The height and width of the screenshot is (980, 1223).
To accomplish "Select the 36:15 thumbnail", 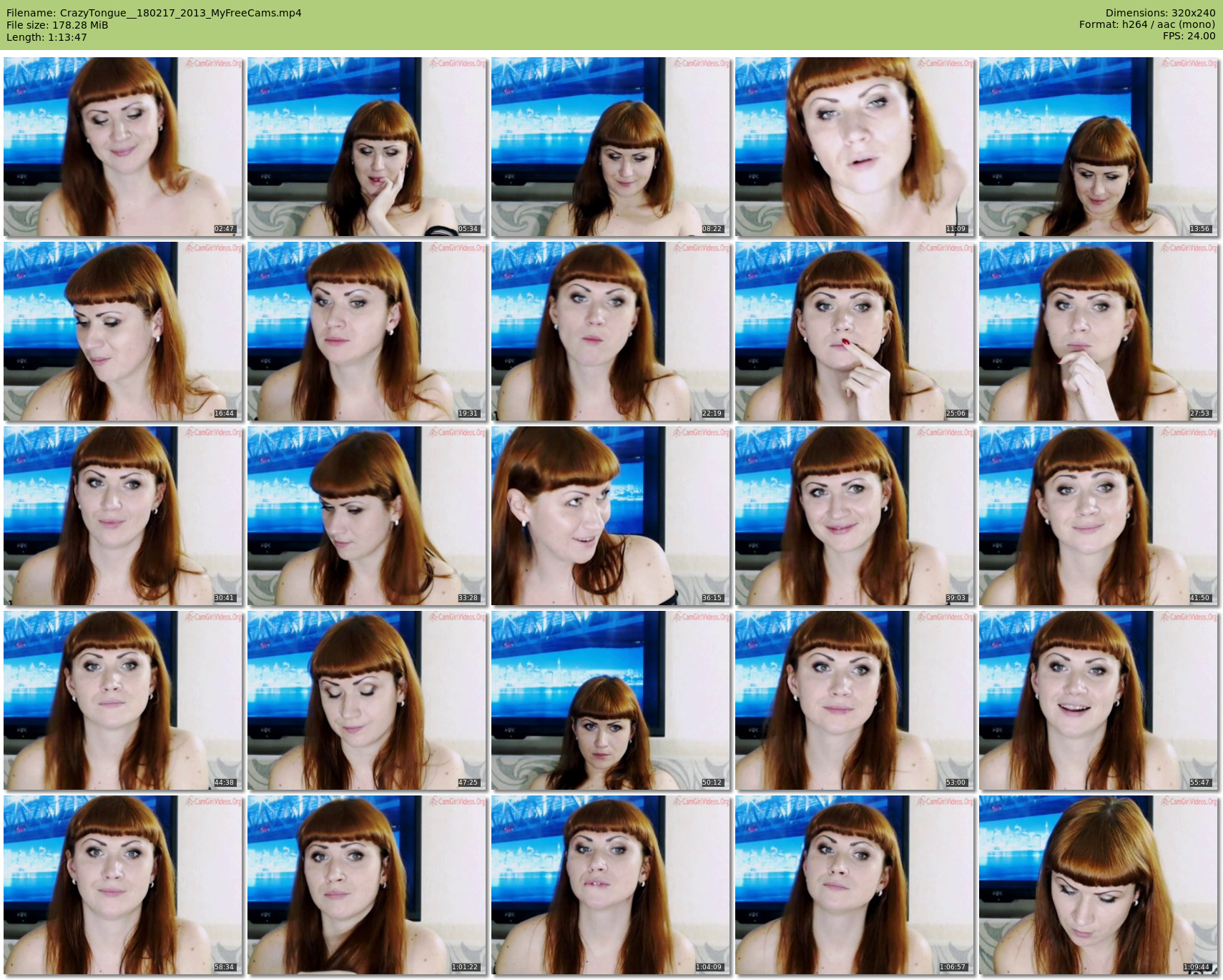I will 611,516.
